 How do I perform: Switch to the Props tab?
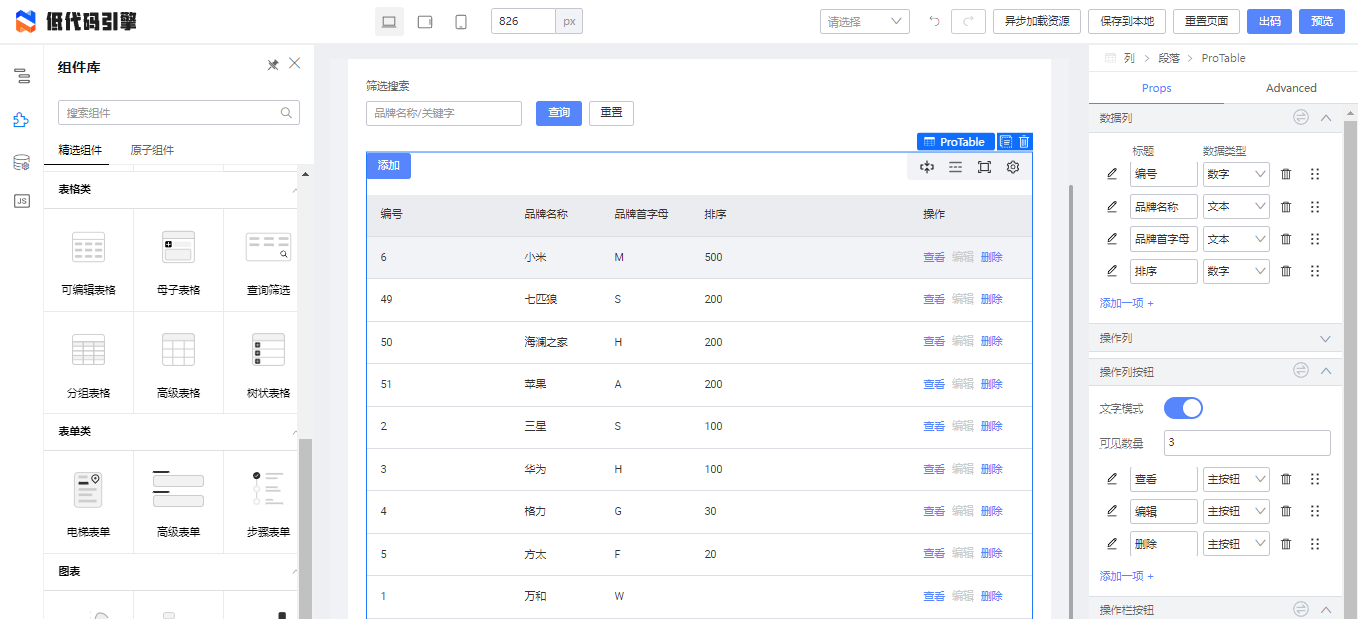pyautogui.click(x=1156, y=88)
